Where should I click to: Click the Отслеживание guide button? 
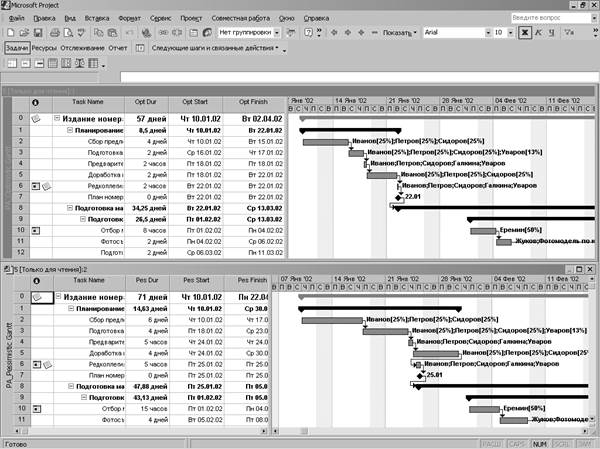click(x=83, y=48)
